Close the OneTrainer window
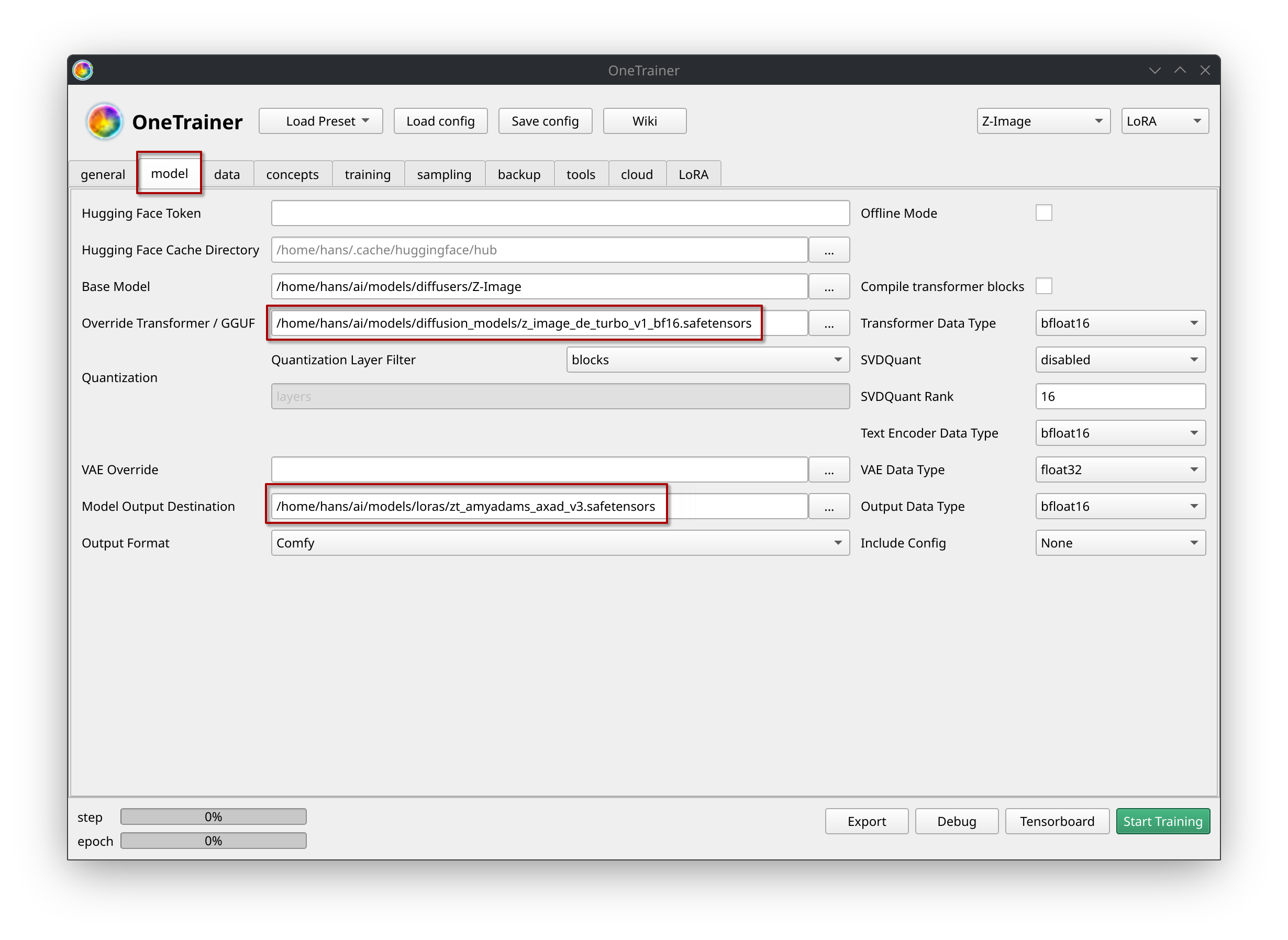The width and height of the screenshot is (1288, 940). (x=1205, y=70)
